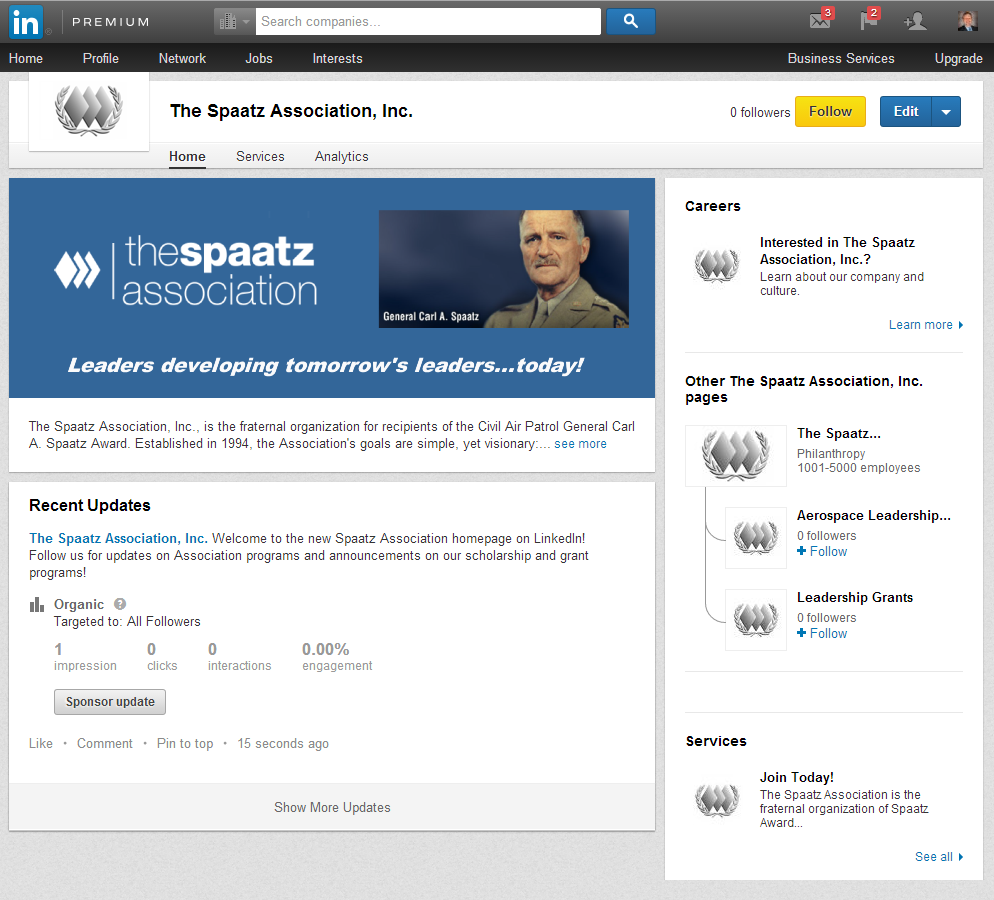Click the add connections icon
The height and width of the screenshot is (900, 994).
(915, 22)
